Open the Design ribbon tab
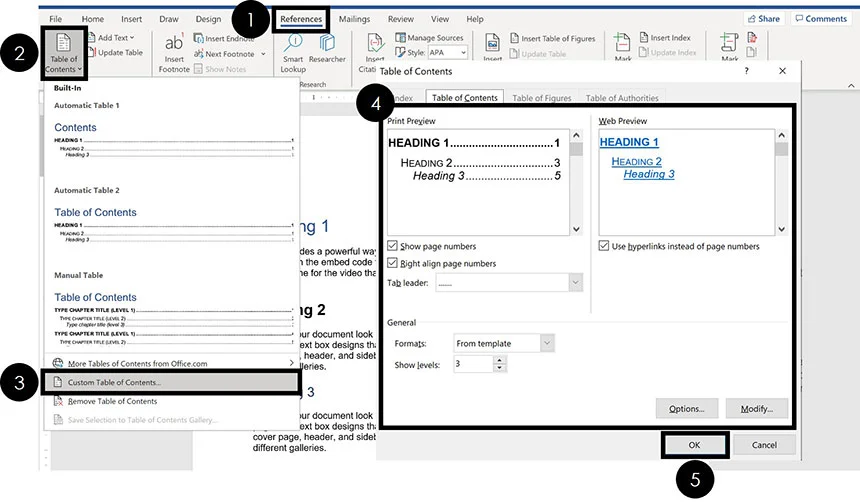 click(208, 19)
